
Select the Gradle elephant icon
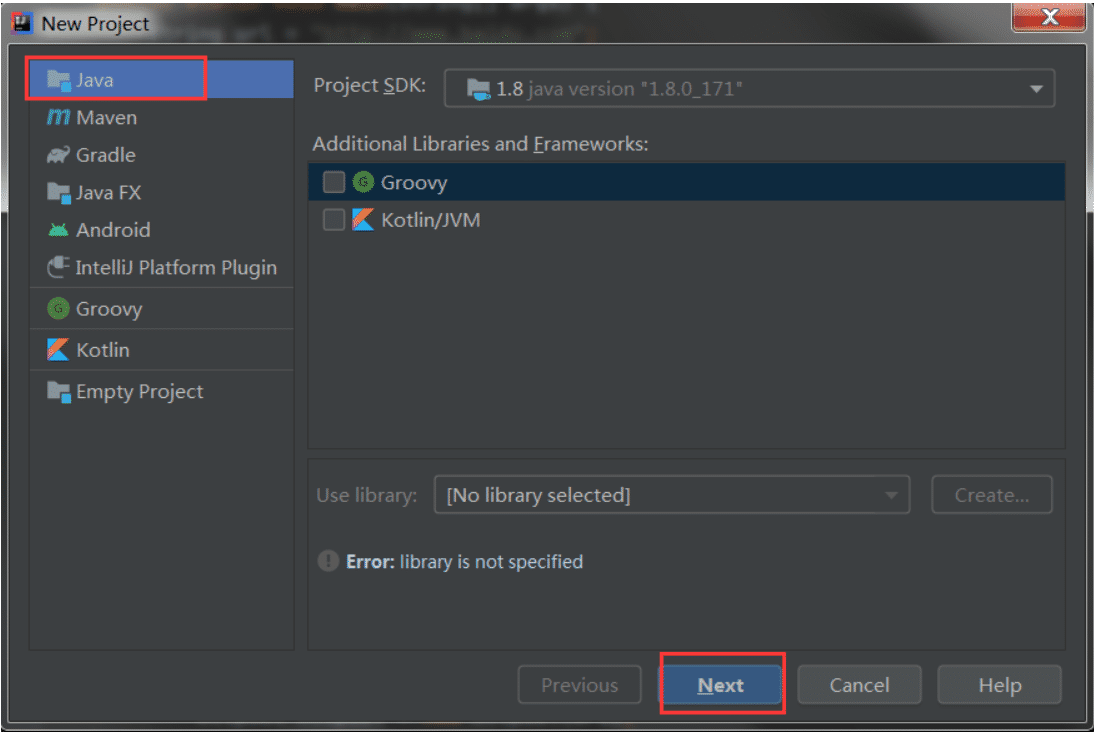(x=58, y=155)
